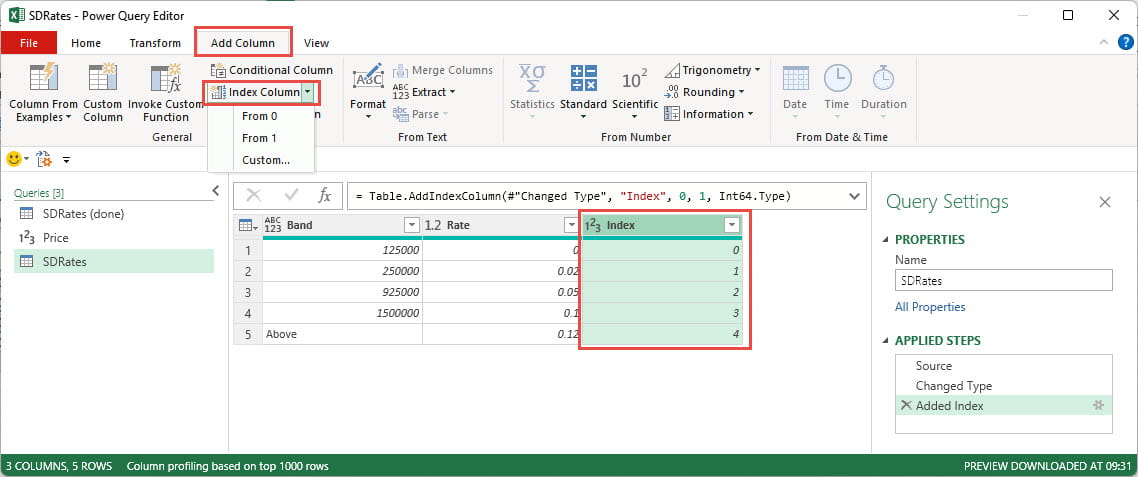Click the Standard math operations icon
Viewport: 1138px width, 477px height.
(x=583, y=78)
